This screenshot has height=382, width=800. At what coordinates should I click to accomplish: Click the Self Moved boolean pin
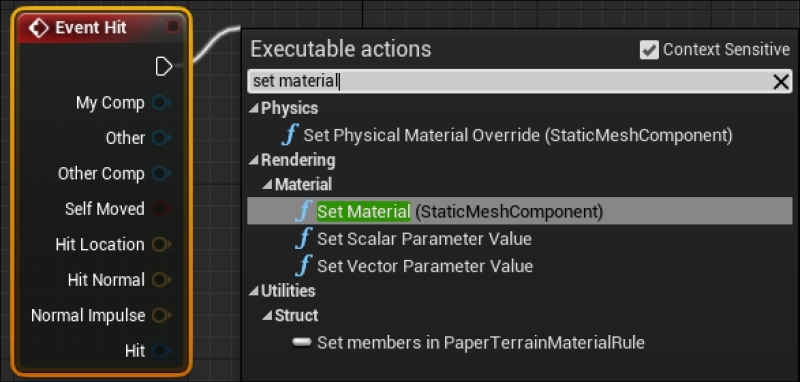161,209
